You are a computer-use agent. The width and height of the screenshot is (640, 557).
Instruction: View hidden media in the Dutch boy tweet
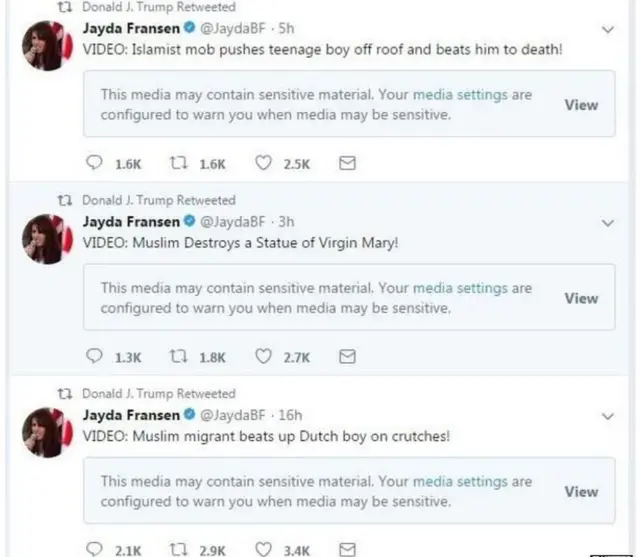tap(581, 491)
